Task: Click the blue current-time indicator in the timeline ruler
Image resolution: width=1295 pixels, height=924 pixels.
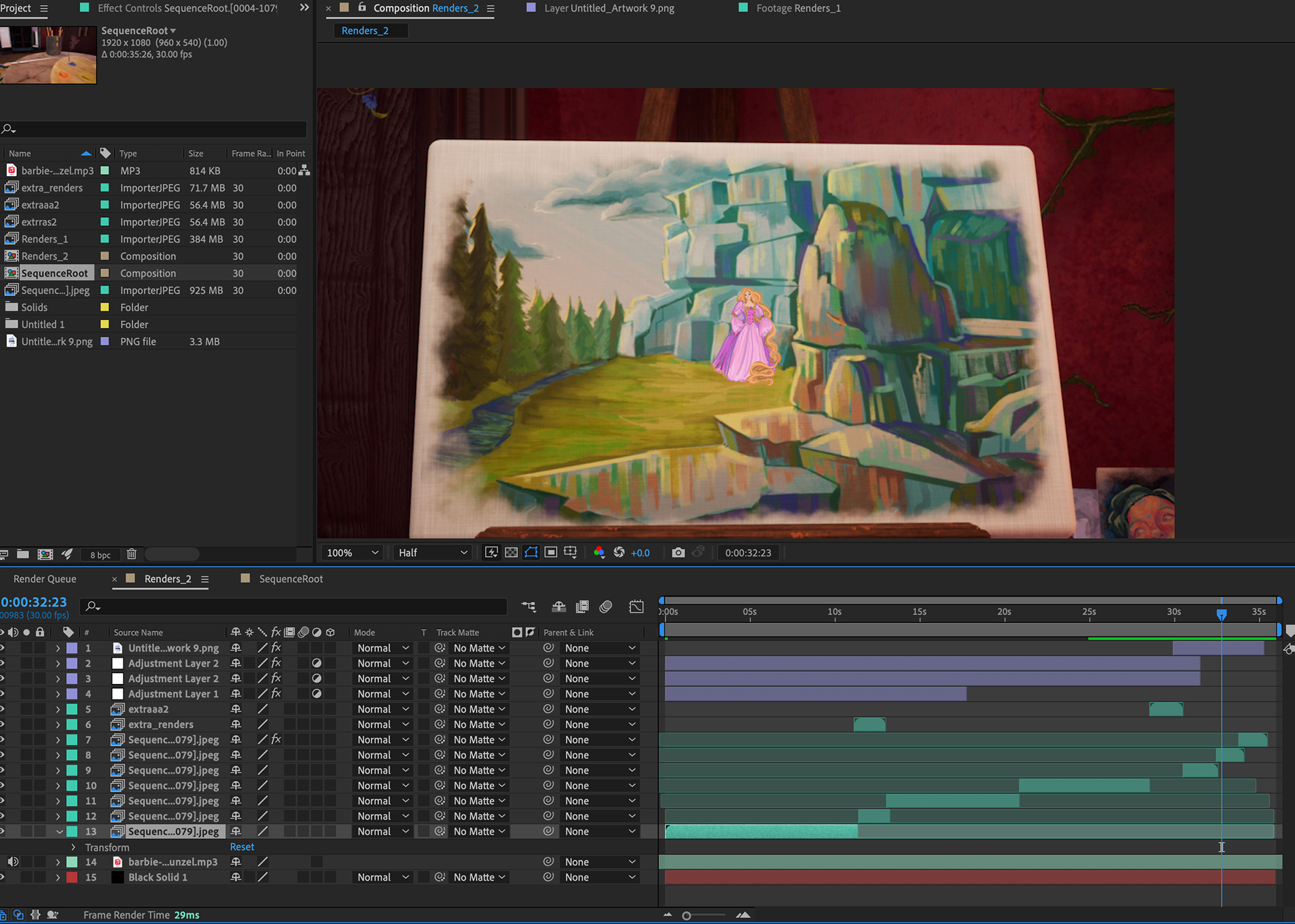Action: [x=1221, y=614]
